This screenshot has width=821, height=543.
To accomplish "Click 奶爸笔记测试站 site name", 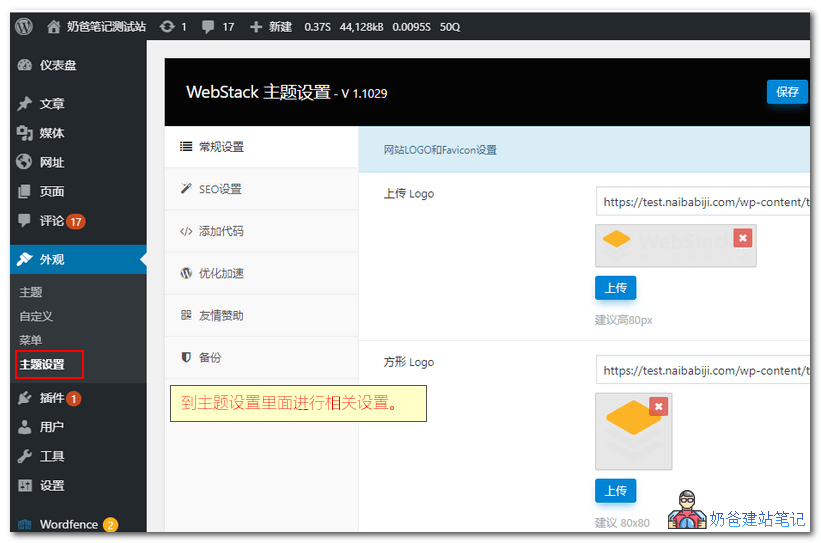I will 106,27.
